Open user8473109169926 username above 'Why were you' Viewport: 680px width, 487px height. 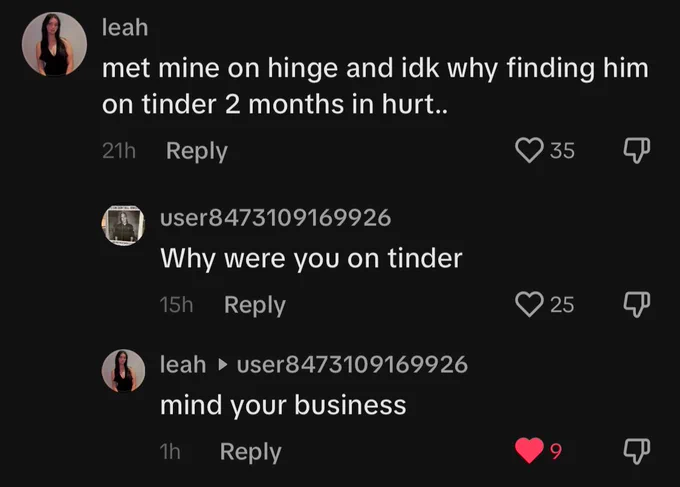pyautogui.click(x=276, y=217)
